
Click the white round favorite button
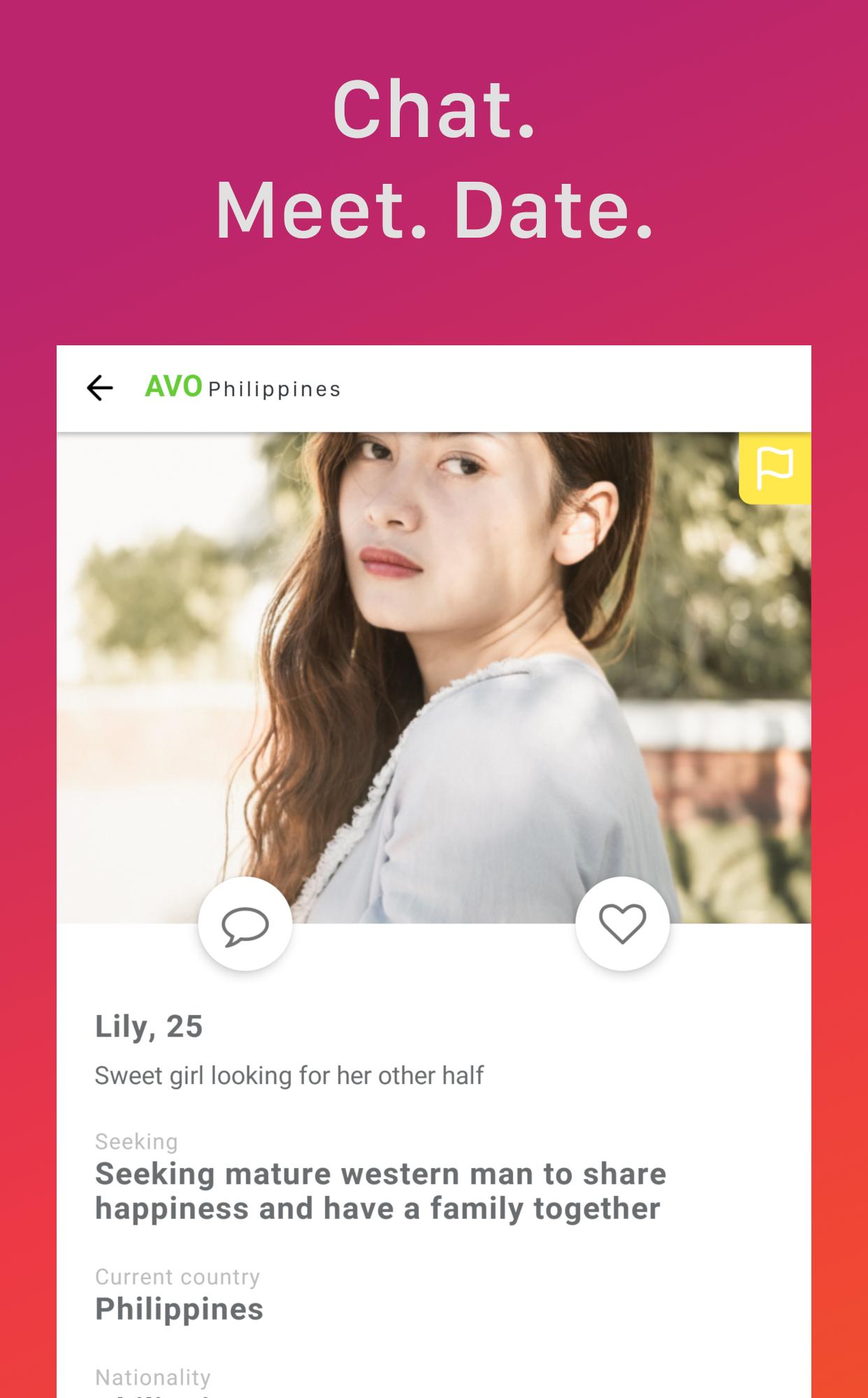(x=623, y=923)
